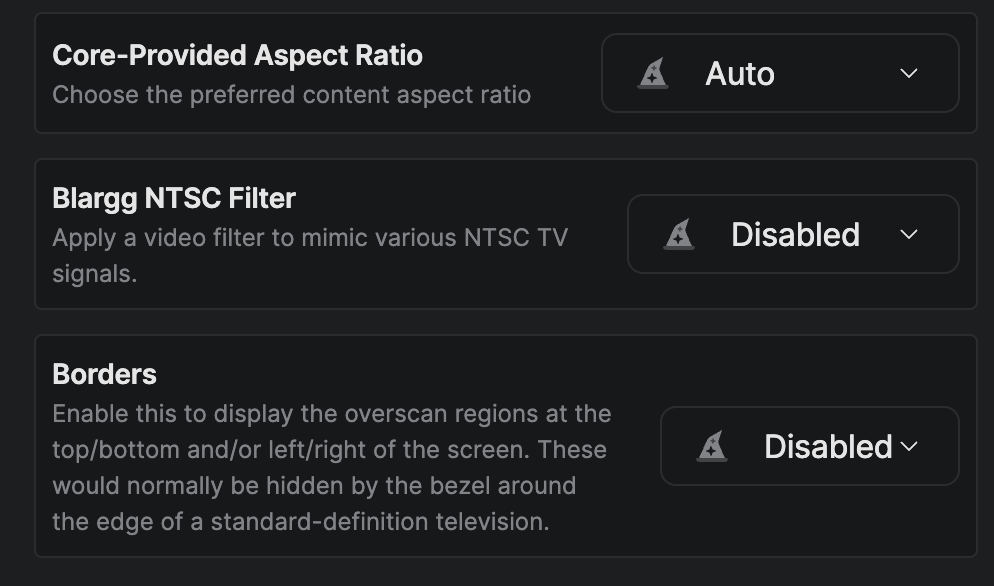Click the 'signals.' text under NTSC Filter

pos(94,274)
